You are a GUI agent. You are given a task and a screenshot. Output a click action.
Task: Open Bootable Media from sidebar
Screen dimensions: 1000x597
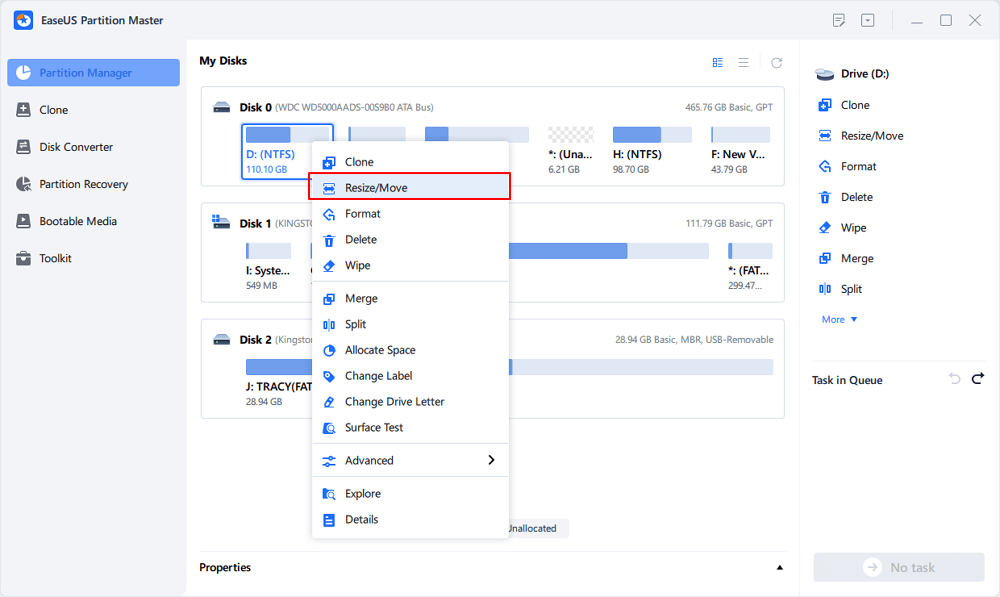pos(77,221)
